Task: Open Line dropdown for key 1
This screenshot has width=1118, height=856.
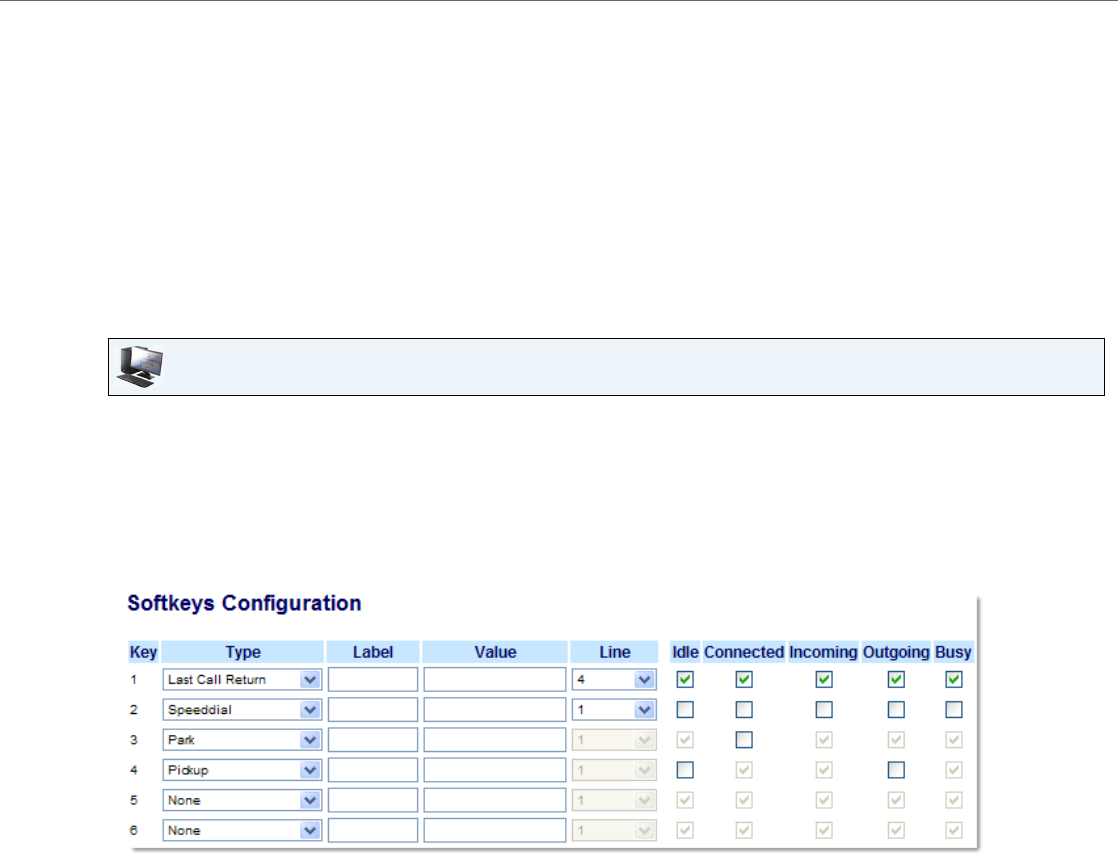Action: 614,680
